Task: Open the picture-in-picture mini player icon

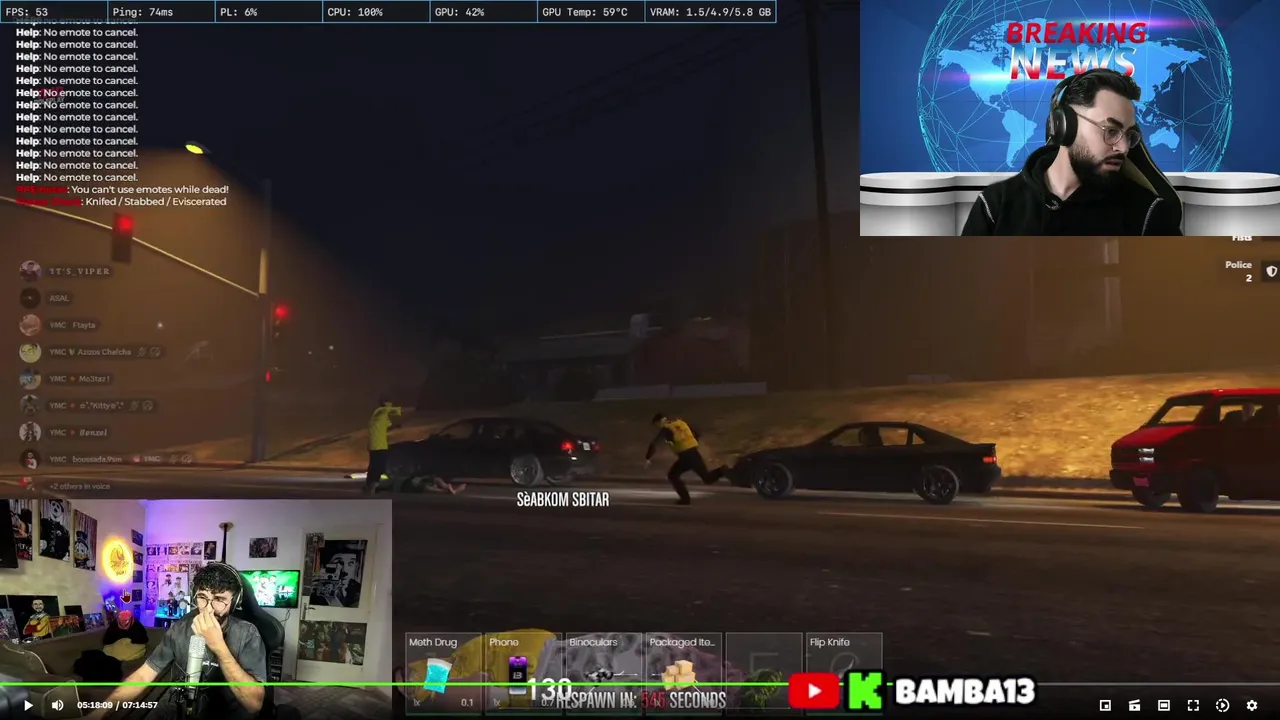Action: point(1105,705)
